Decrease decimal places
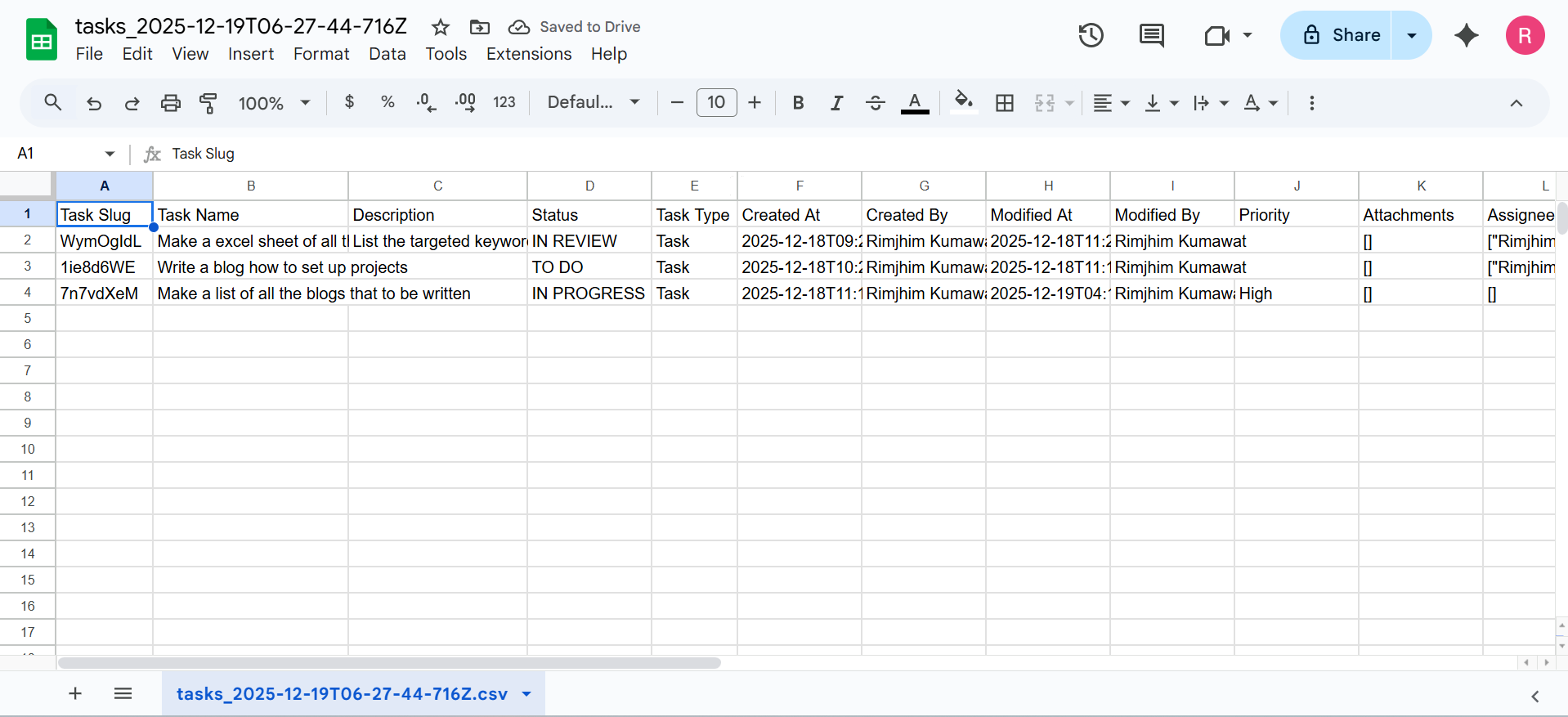The height and width of the screenshot is (717, 1568). click(426, 102)
